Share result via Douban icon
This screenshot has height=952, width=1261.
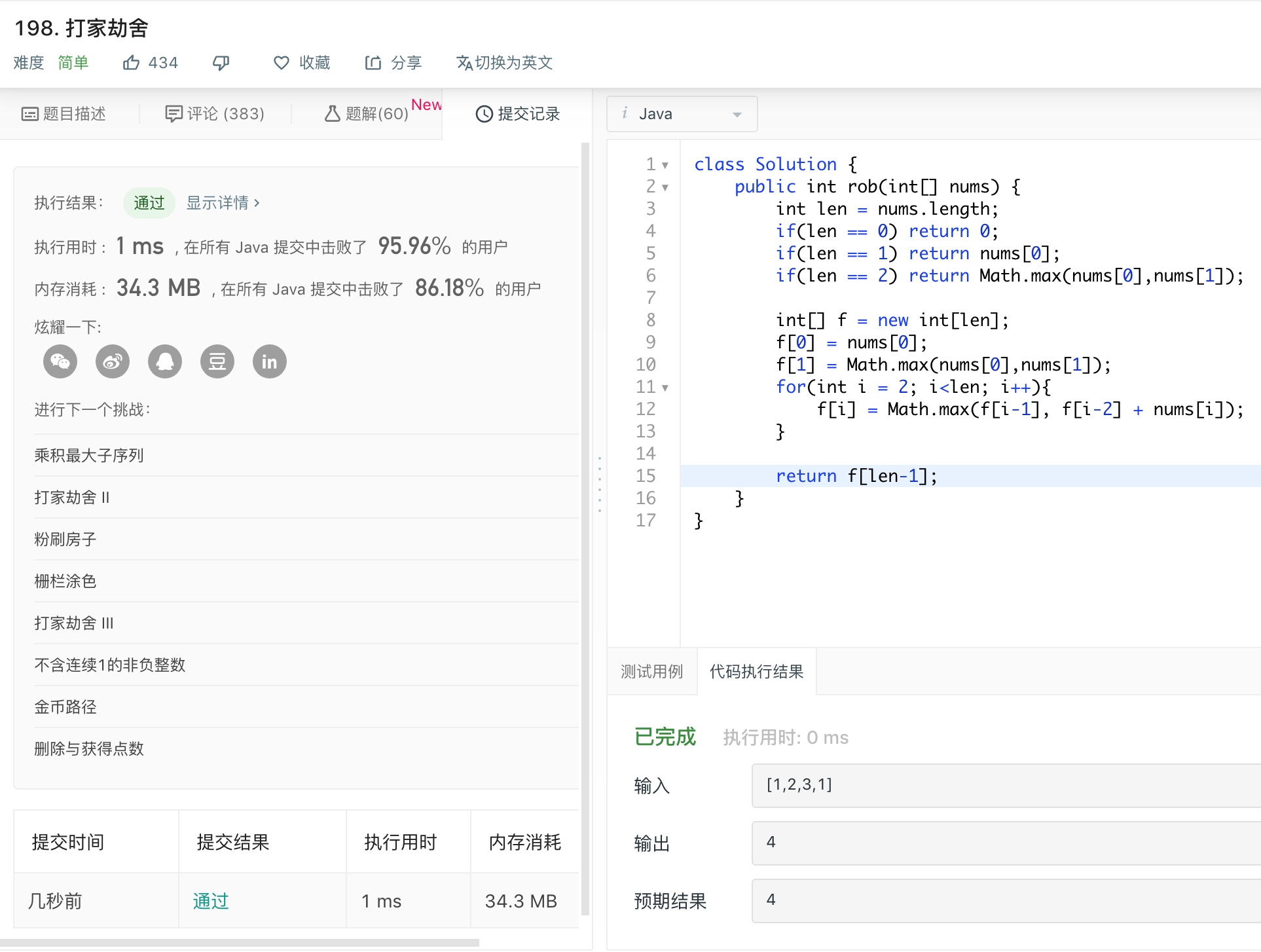pyautogui.click(x=217, y=361)
